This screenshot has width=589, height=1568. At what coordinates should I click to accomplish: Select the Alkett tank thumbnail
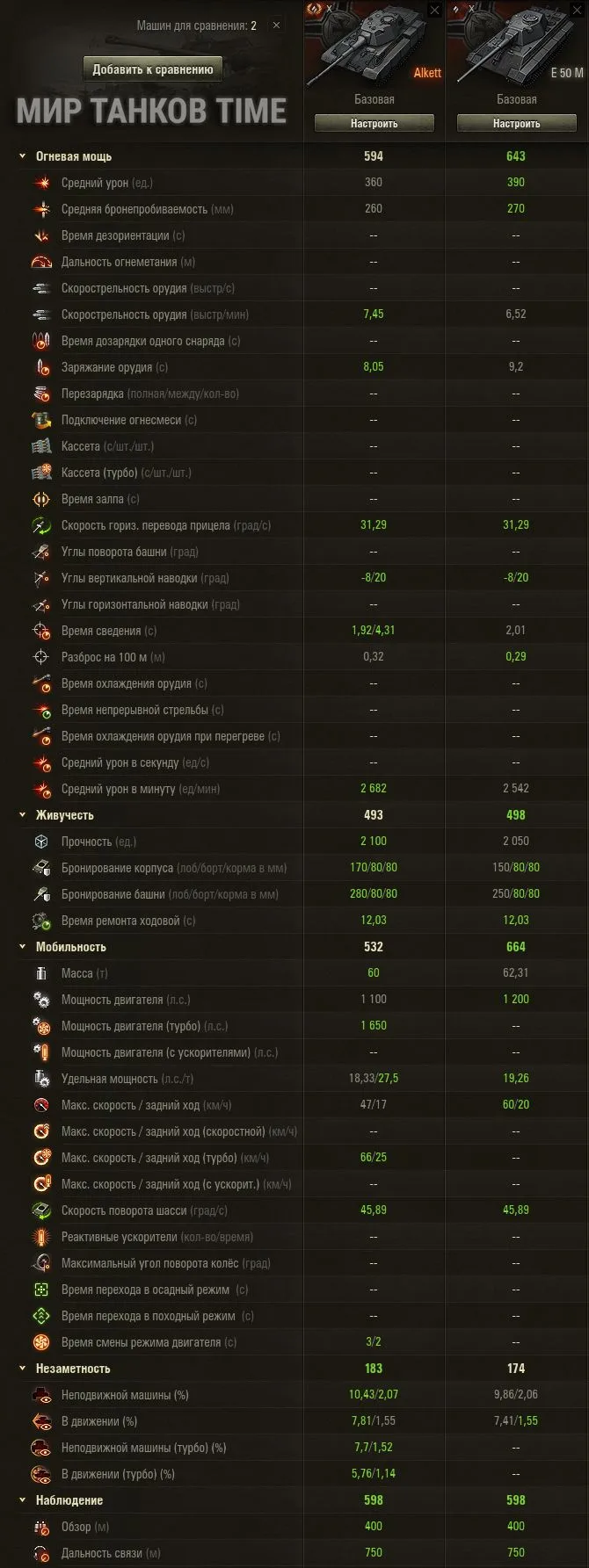point(374,46)
